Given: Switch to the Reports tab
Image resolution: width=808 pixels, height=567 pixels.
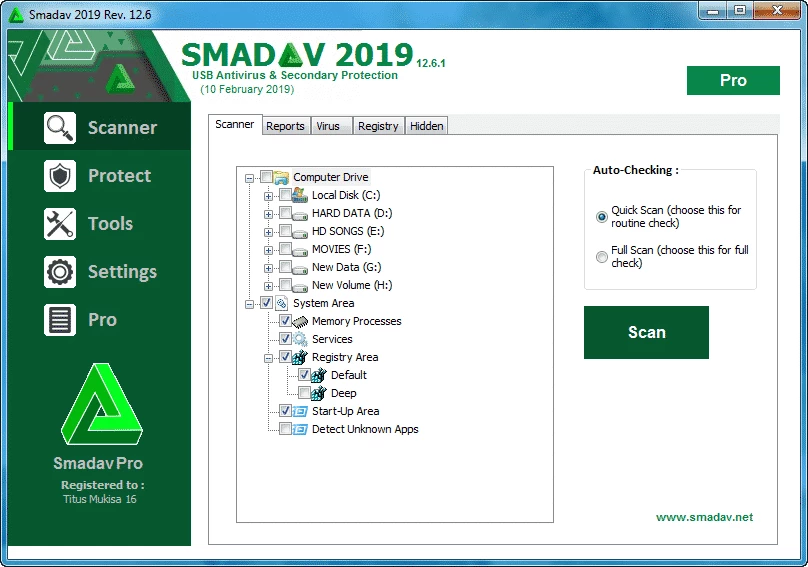Looking at the screenshot, I should 285,126.
